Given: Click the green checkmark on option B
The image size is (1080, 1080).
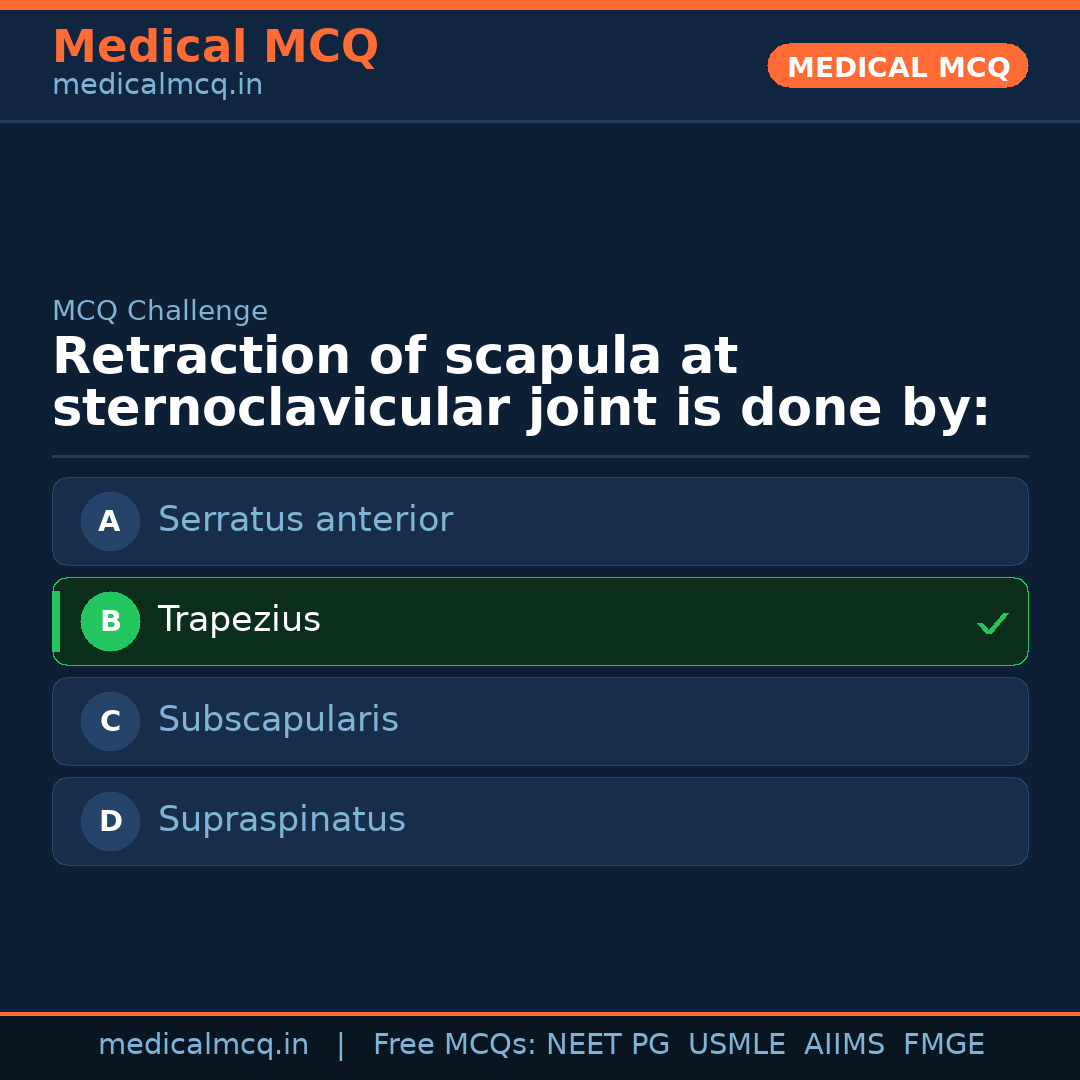Looking at the screenshot, I should click(992, 623).
